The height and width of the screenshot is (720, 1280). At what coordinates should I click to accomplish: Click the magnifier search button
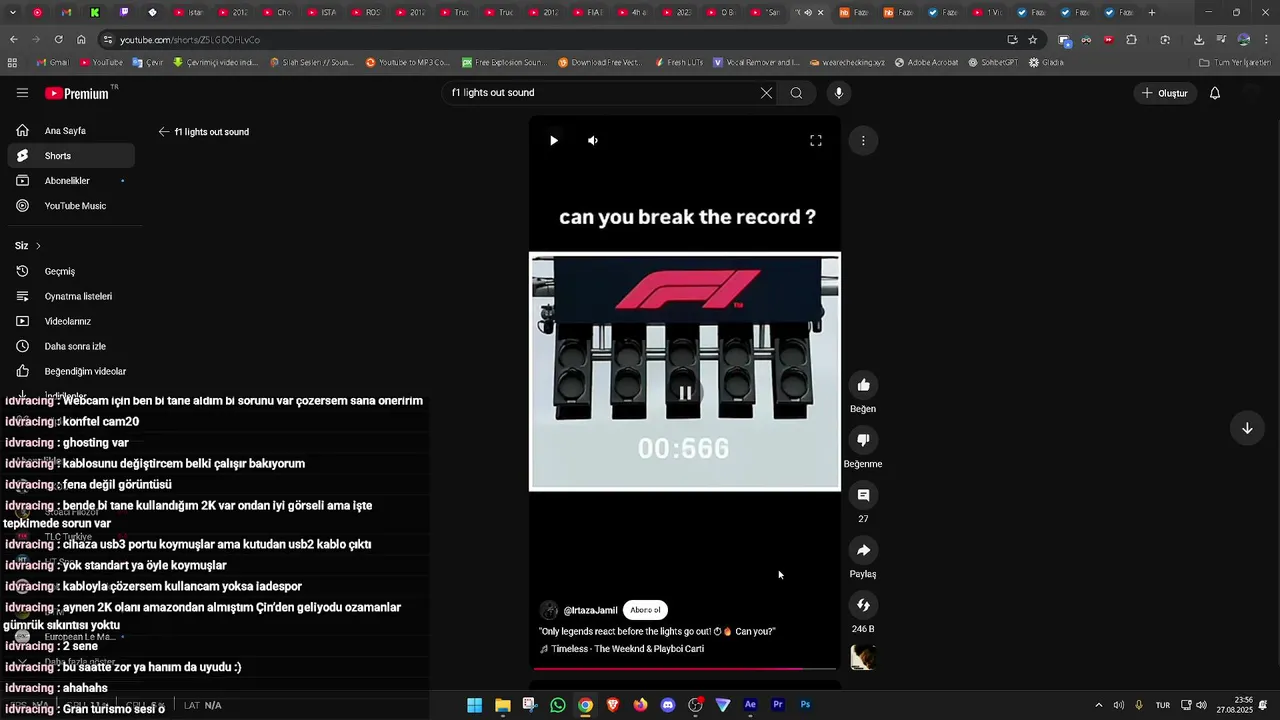pyautogui.click(x=796, y=93)
